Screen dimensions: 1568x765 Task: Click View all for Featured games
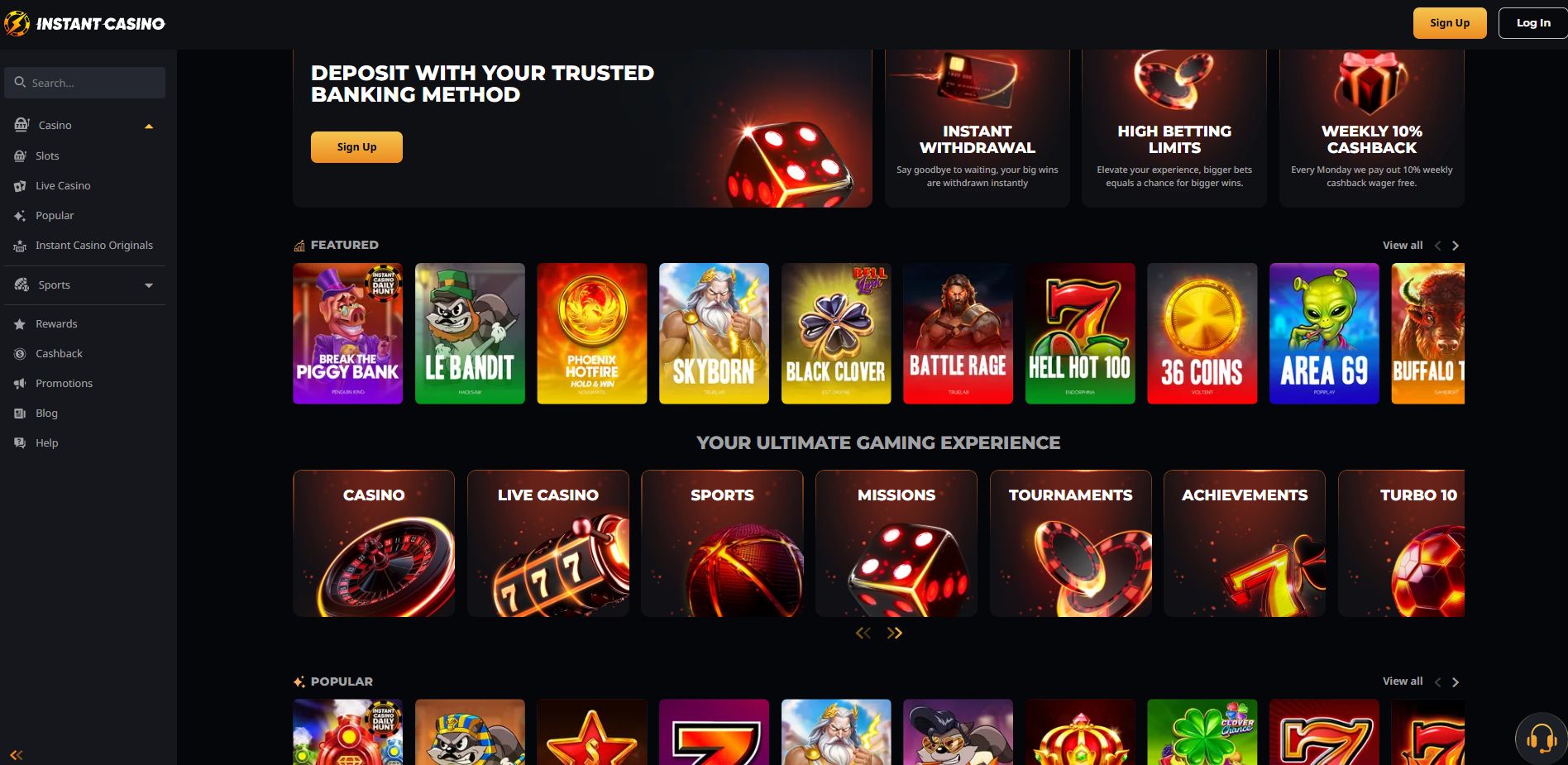click(x=1403, y=246)
